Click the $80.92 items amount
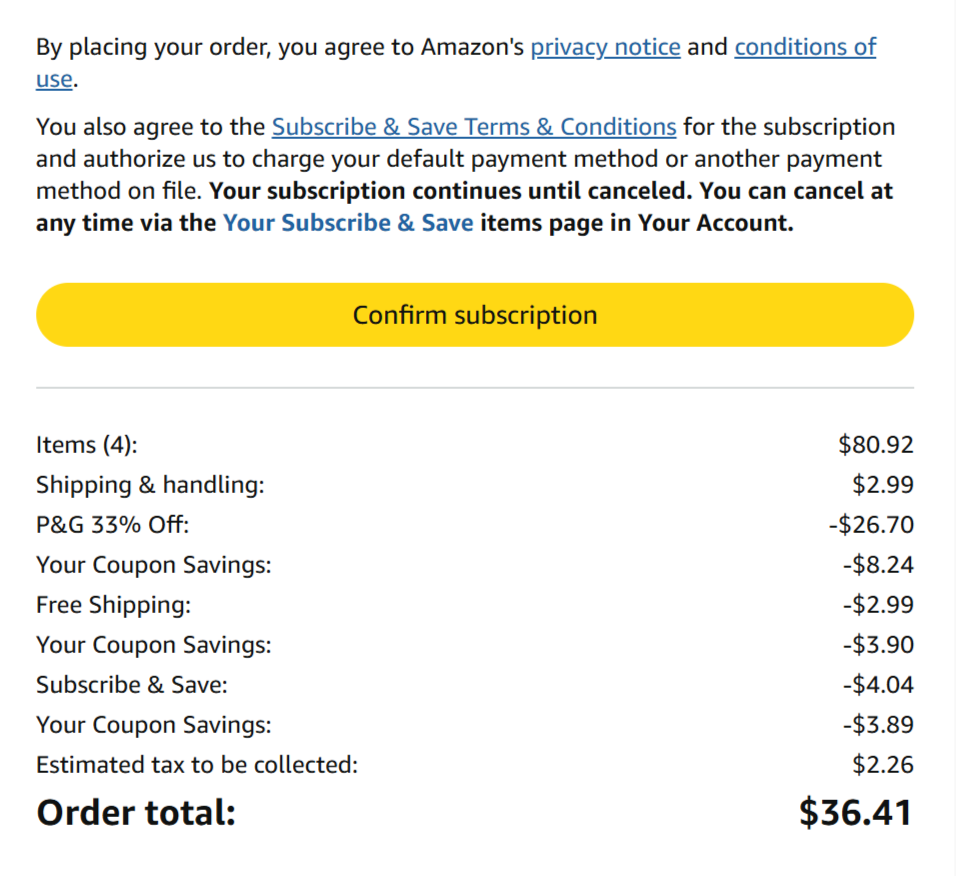The height and width of the screenshot is (876, 956). (875, 445)
